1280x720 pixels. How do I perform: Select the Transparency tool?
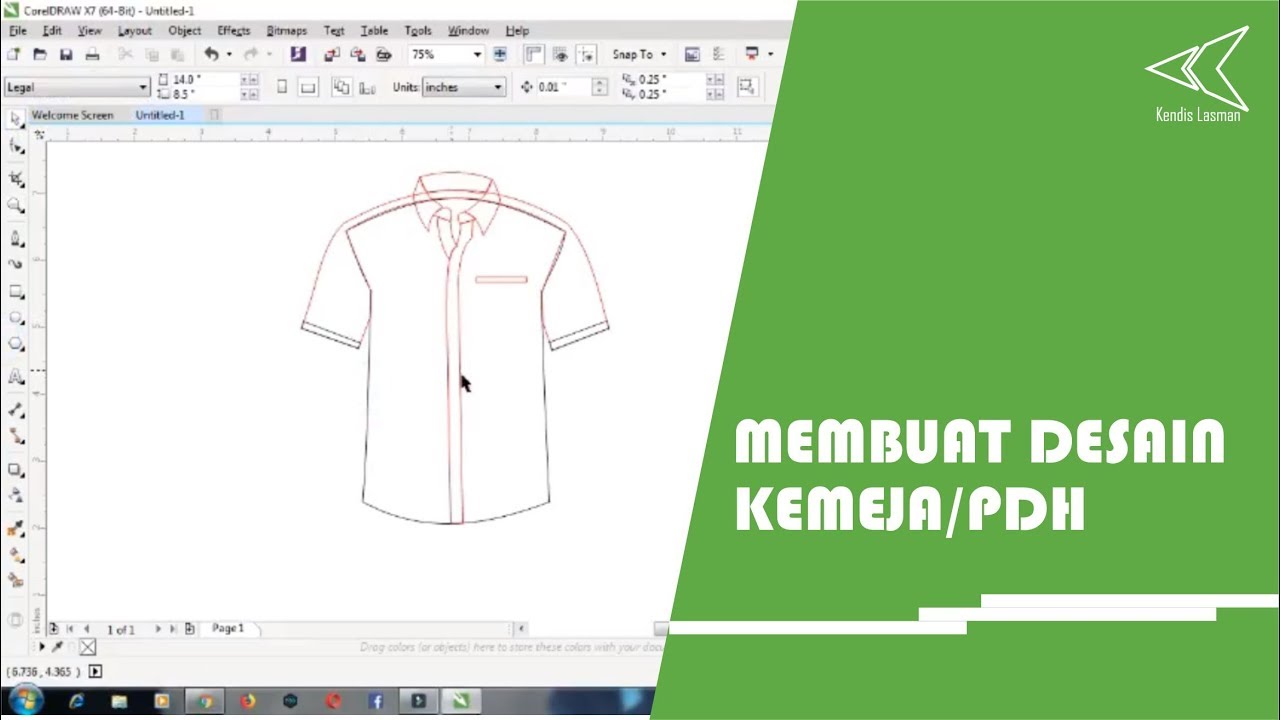pos(15,495)
